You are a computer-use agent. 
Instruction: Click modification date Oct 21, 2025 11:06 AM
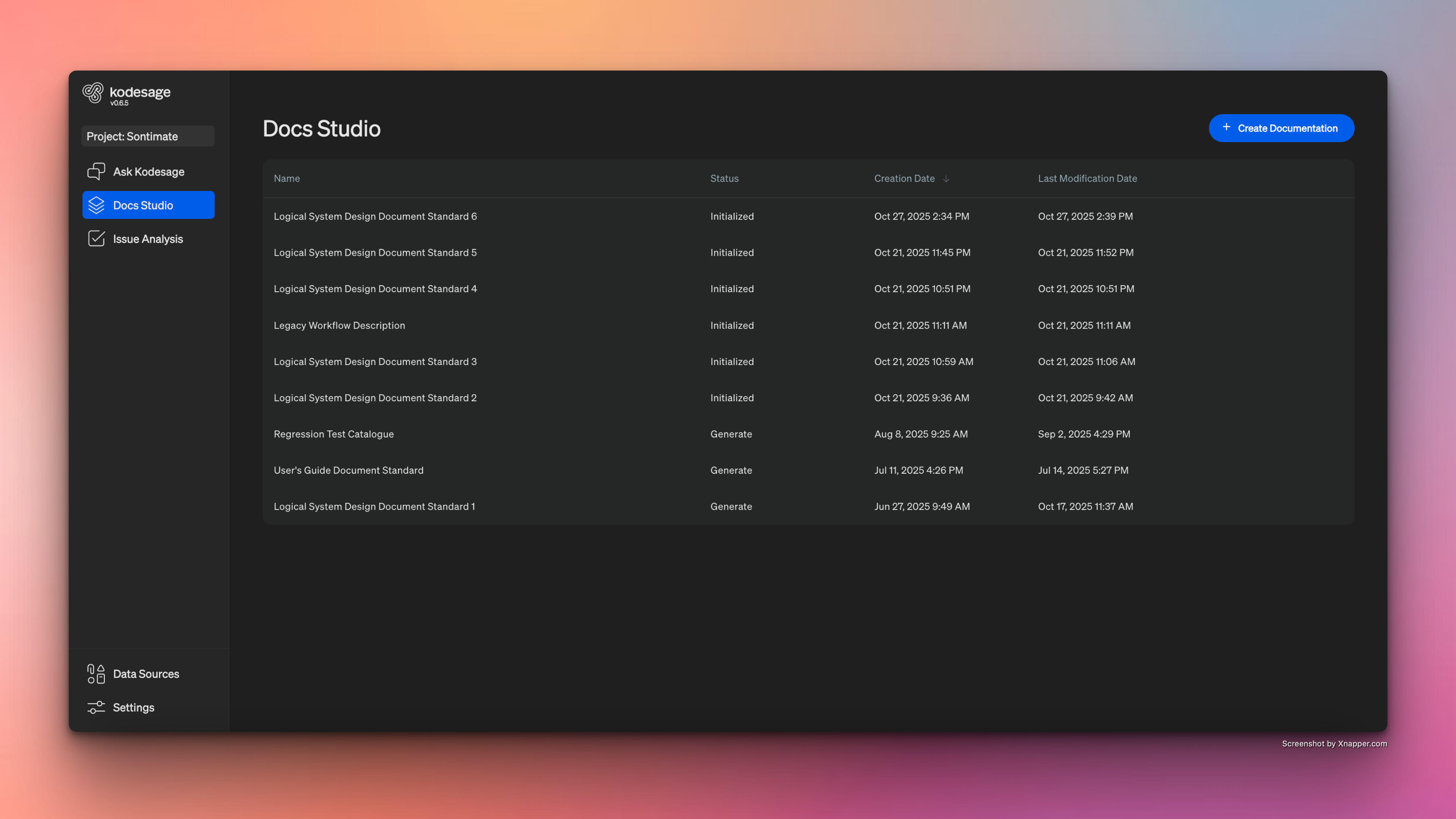click(x=1087, y=362)
